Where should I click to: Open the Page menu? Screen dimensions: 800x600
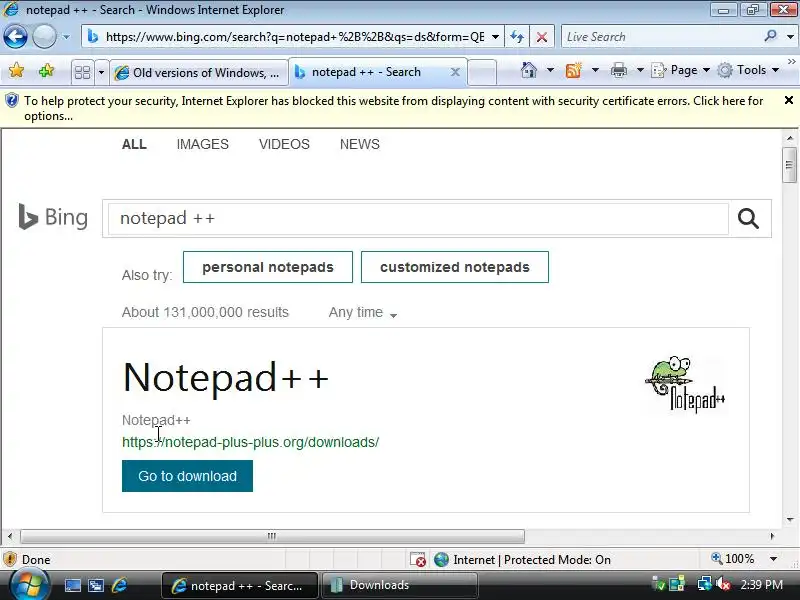[681, 70]
